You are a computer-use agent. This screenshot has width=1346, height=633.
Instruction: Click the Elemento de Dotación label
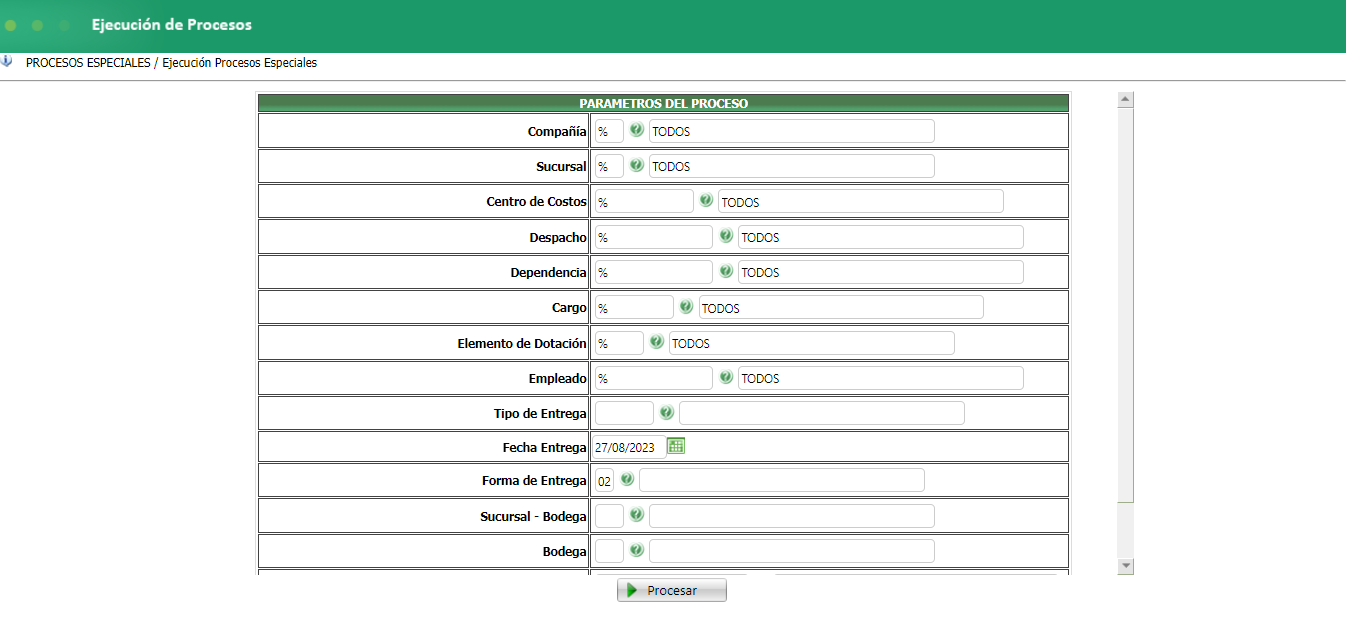click(x=522, y=343)
